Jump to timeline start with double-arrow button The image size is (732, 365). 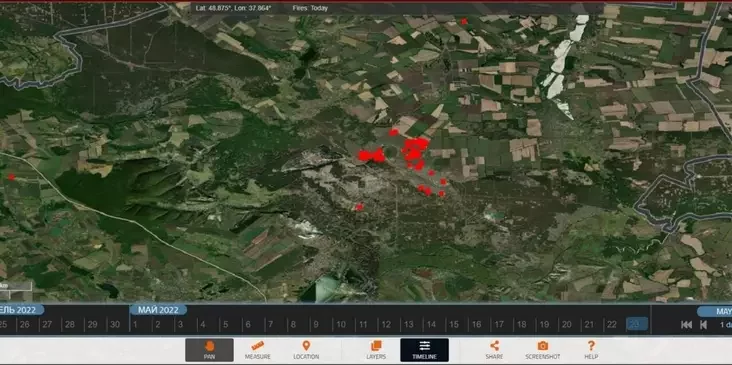(686, 324)
